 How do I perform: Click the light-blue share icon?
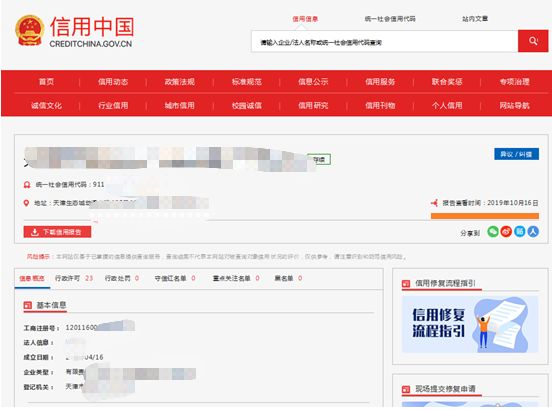tap(520, 232)
